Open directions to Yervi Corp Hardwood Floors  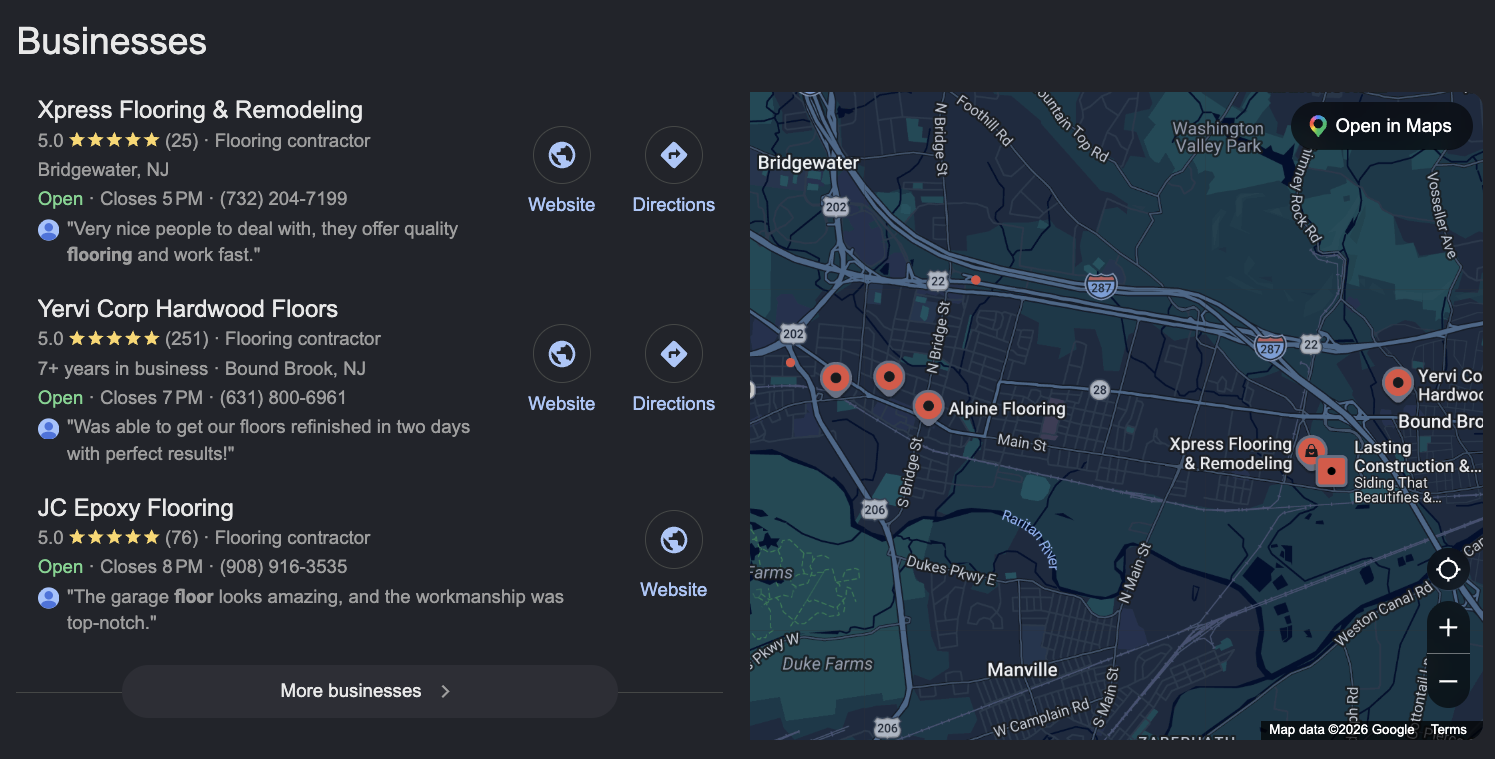coord(674,355)
